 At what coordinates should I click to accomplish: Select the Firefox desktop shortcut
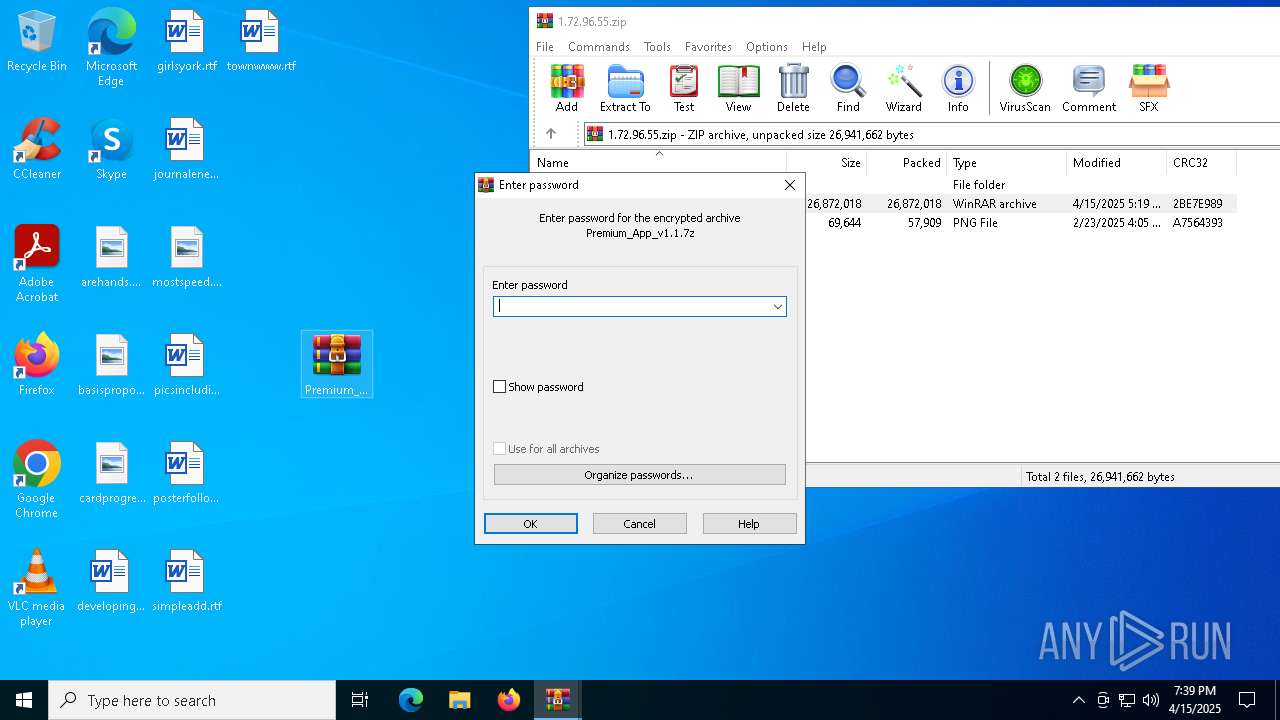click(x=37, y=365)
